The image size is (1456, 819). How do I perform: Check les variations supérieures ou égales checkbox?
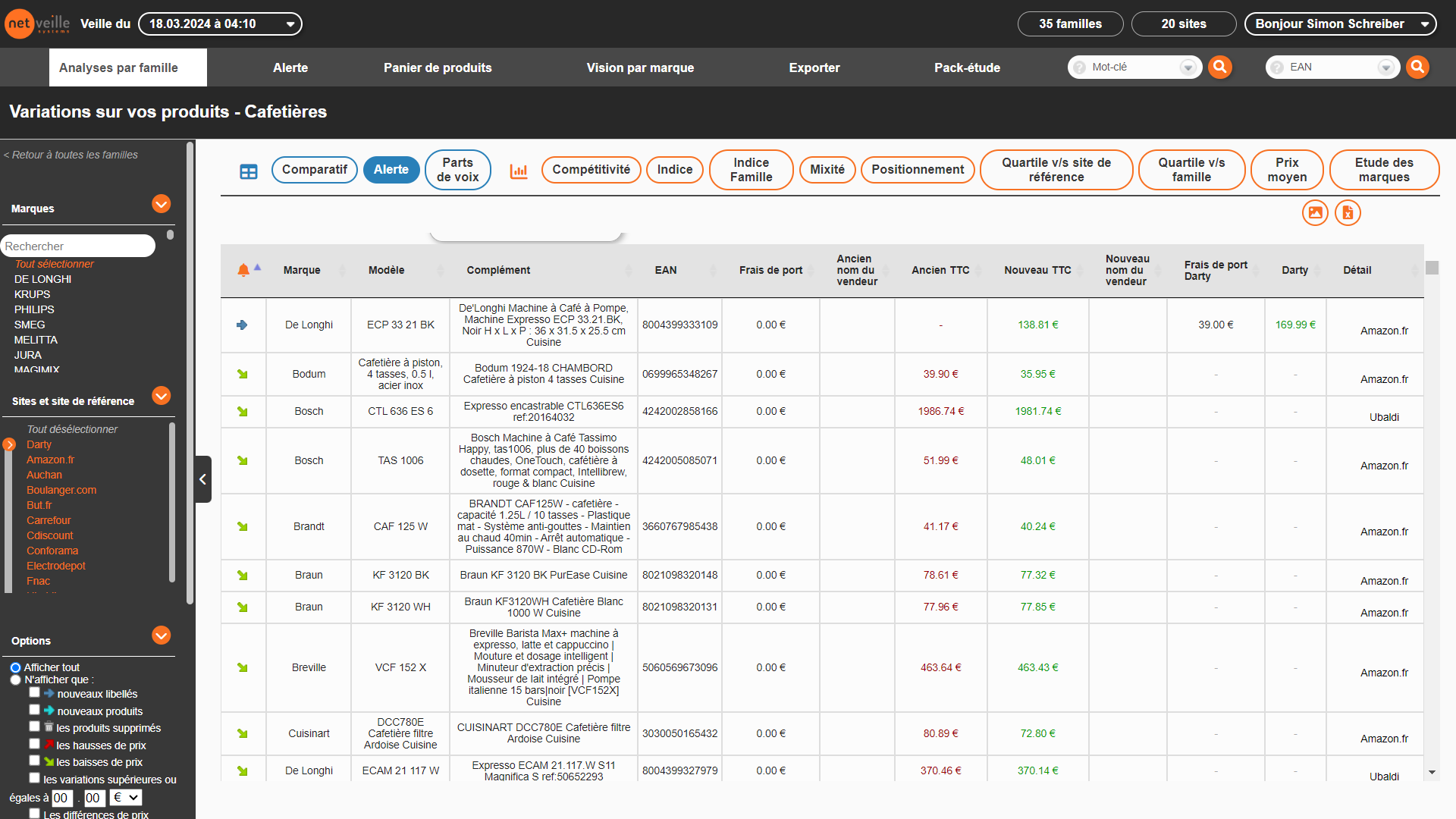[x=34, y=778]
